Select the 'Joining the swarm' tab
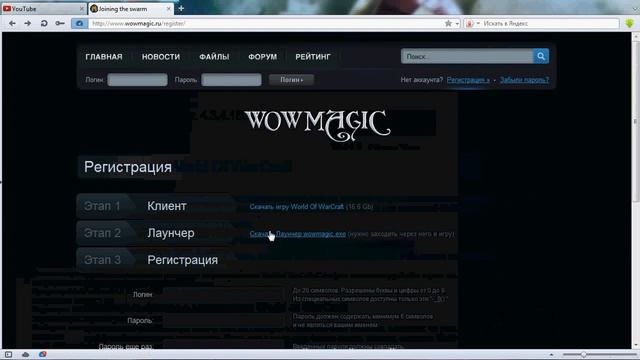640x360 pixels. tap(131, 9)
